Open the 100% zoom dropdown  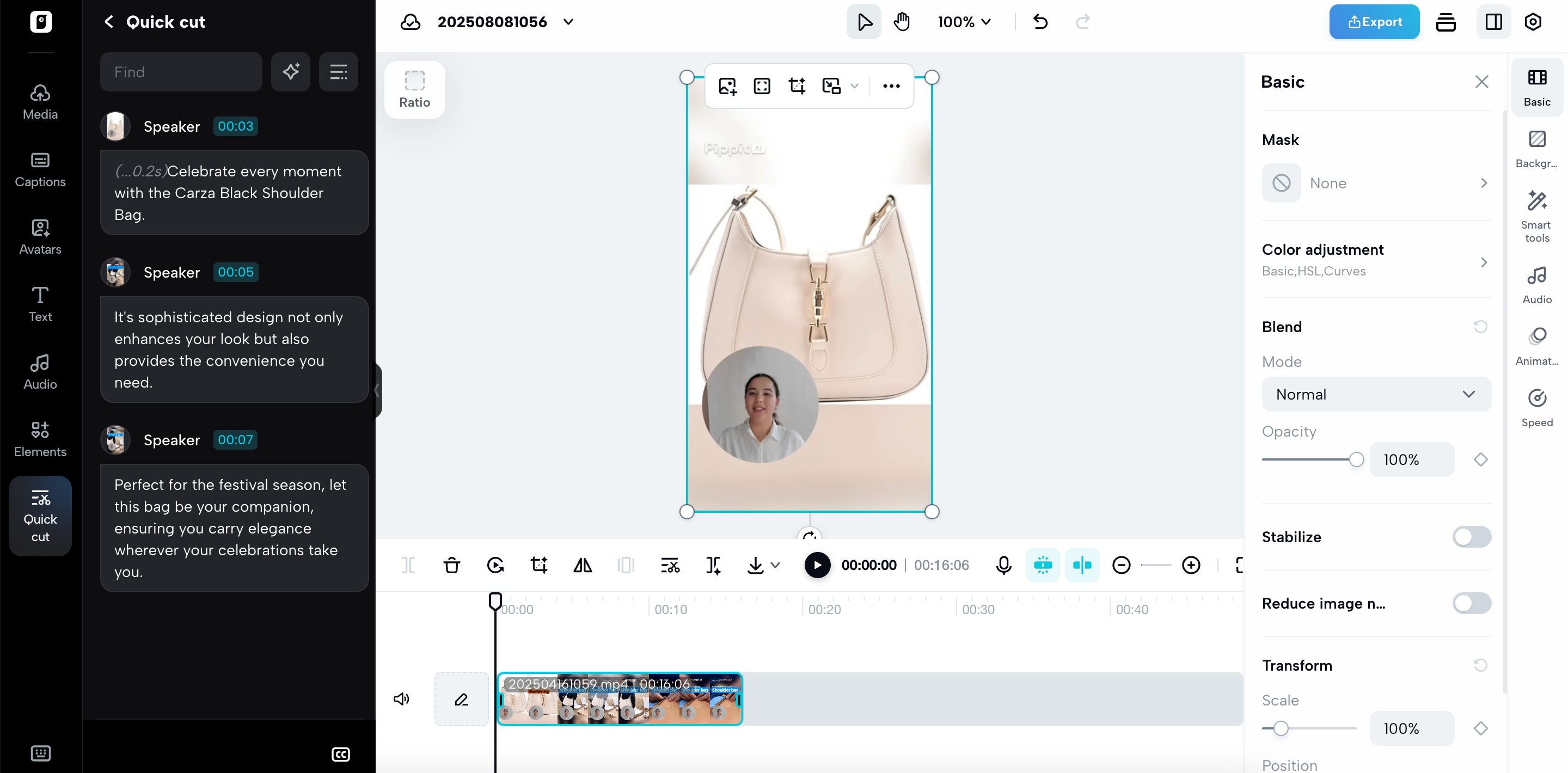(x=965, y=21)
